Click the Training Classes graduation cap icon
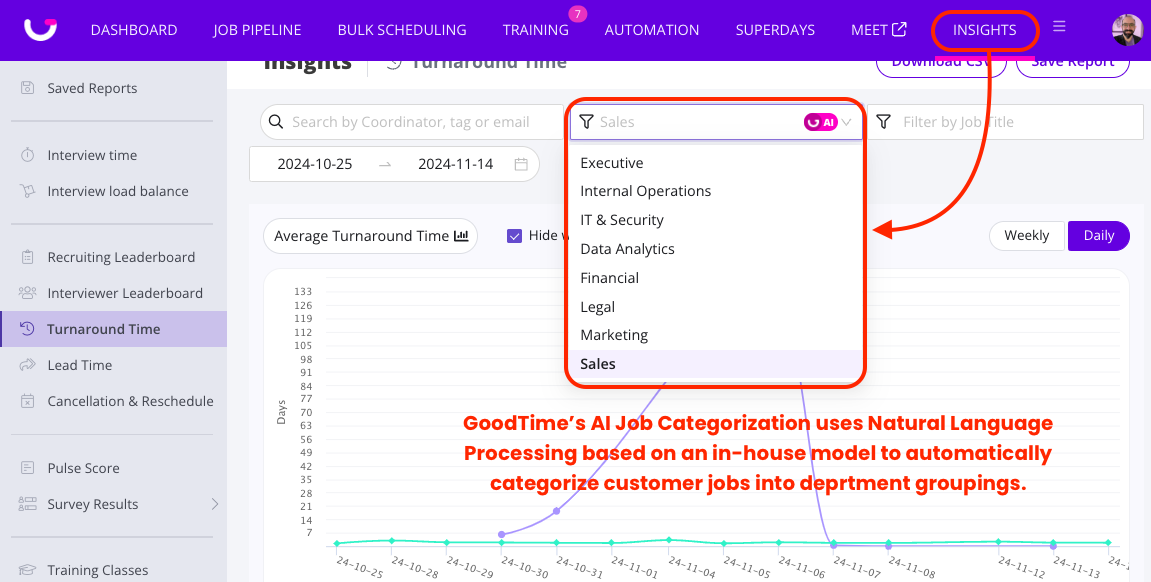This screenshot has height=582, width=1151. coord(27,570)
